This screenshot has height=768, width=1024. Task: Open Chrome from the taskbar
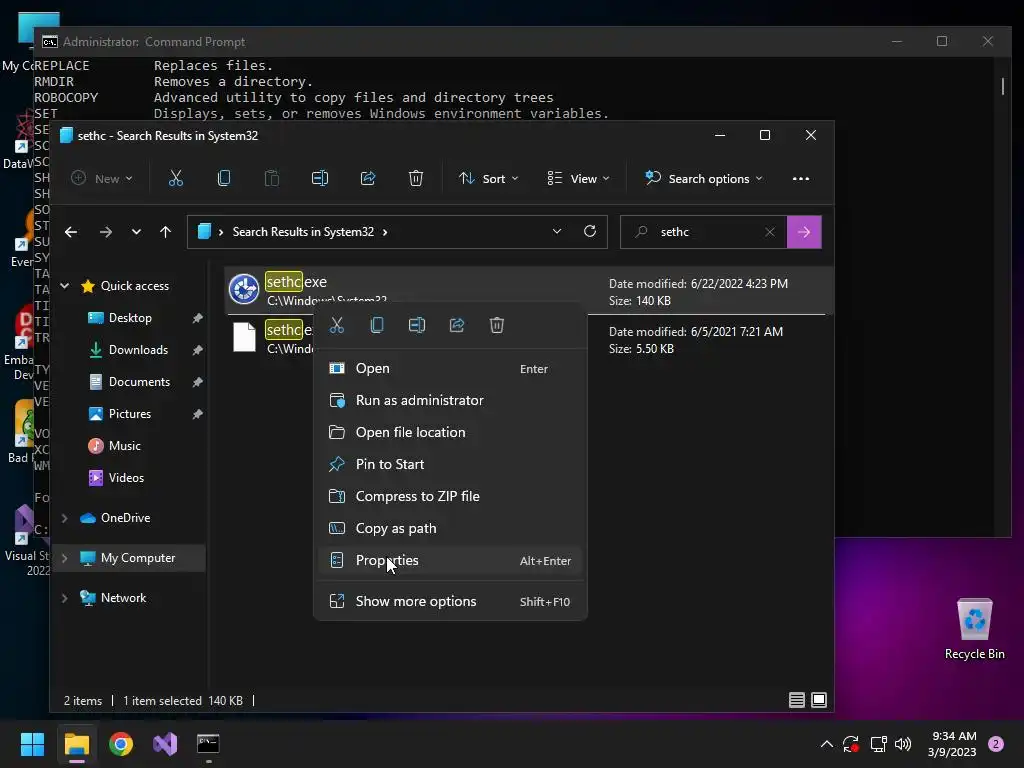[x=121, y=744]
